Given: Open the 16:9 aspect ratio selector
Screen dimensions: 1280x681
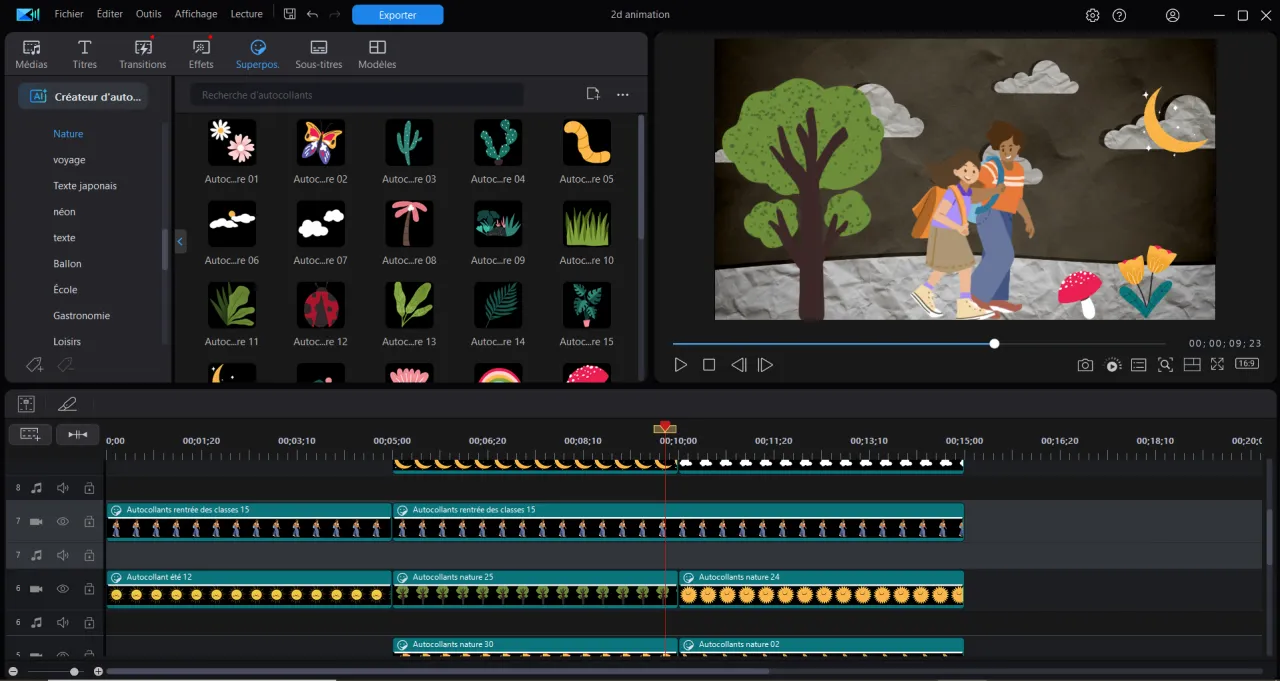Looking at the screenshot, I should [1246, 364].
